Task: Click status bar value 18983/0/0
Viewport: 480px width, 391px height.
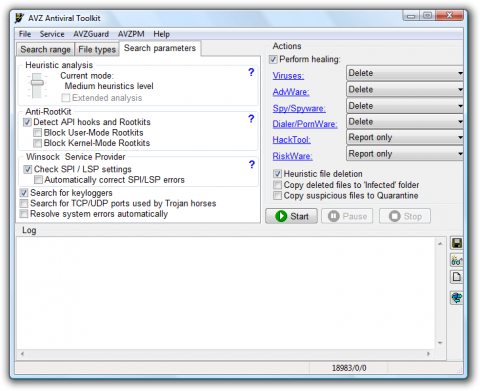Action: 349,368
